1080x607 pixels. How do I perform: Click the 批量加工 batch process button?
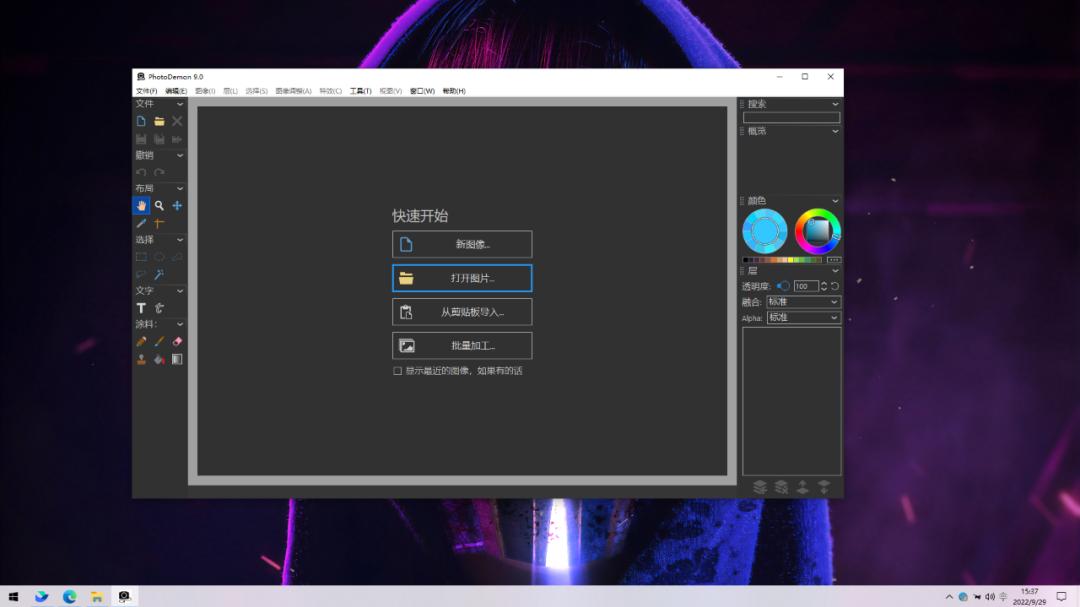pos(462,346)
